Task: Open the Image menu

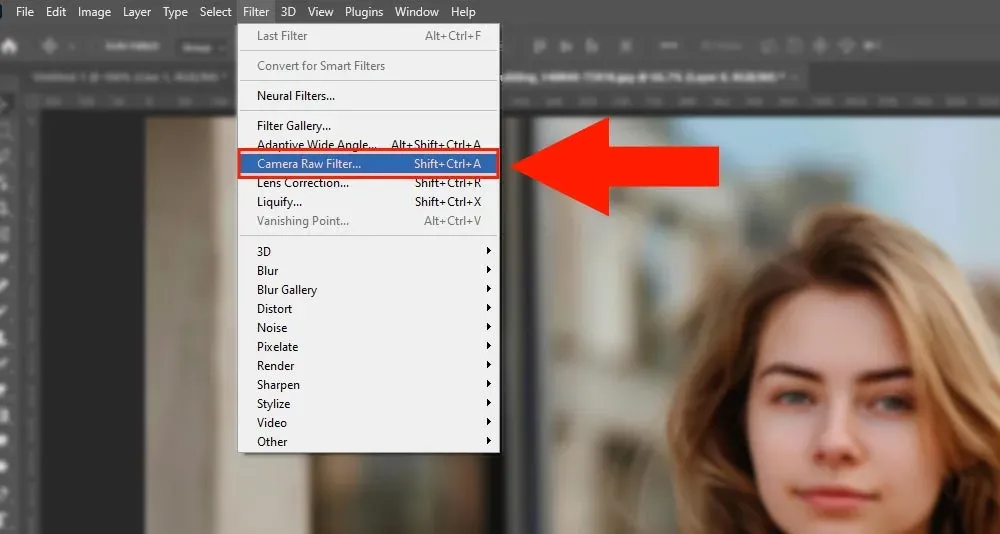Action: (x=94, y=11)
